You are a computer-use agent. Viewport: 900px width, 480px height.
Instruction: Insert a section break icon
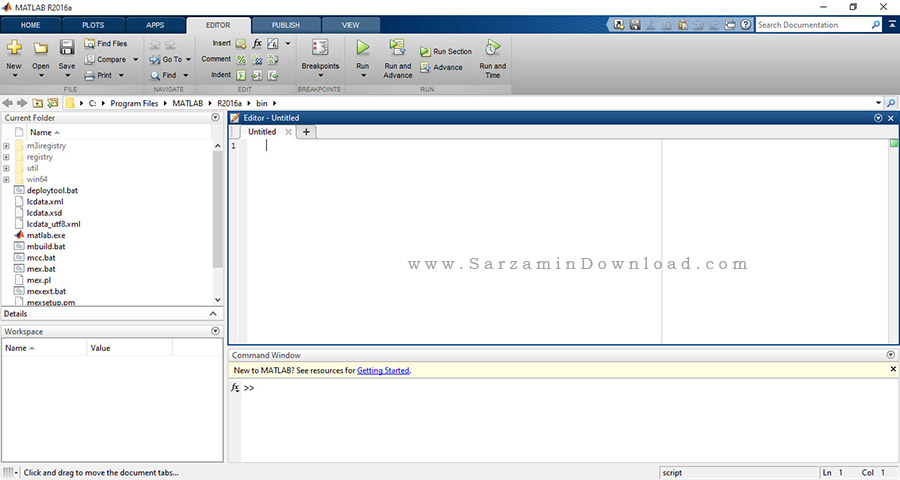coord(241,44)
